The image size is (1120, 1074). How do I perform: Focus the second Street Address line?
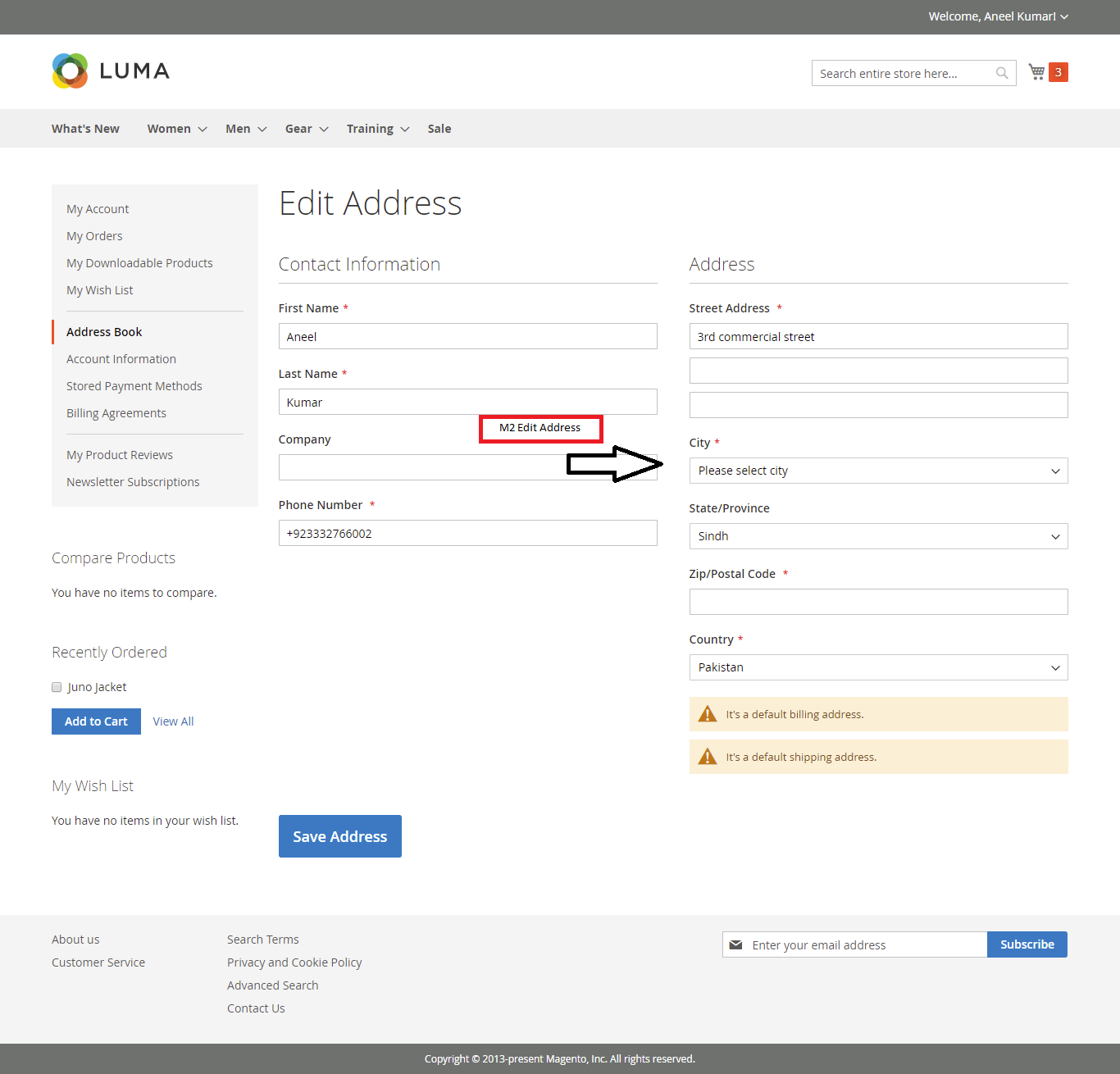(878, 371)
